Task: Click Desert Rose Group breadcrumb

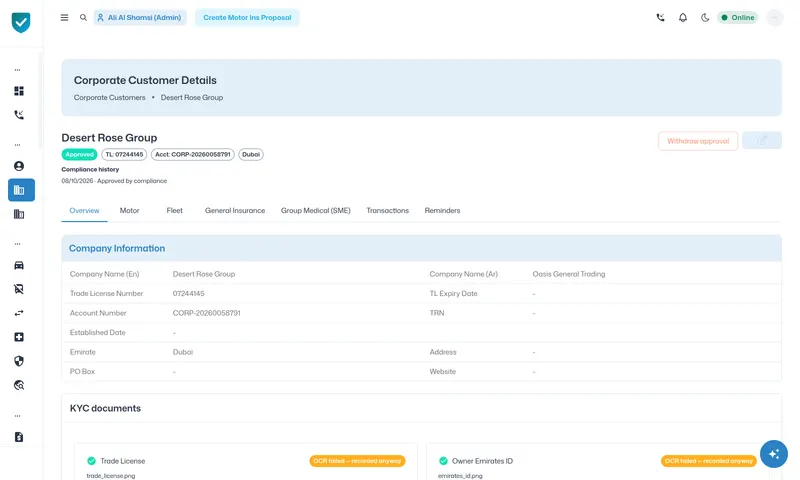Action: pos(192,97)
